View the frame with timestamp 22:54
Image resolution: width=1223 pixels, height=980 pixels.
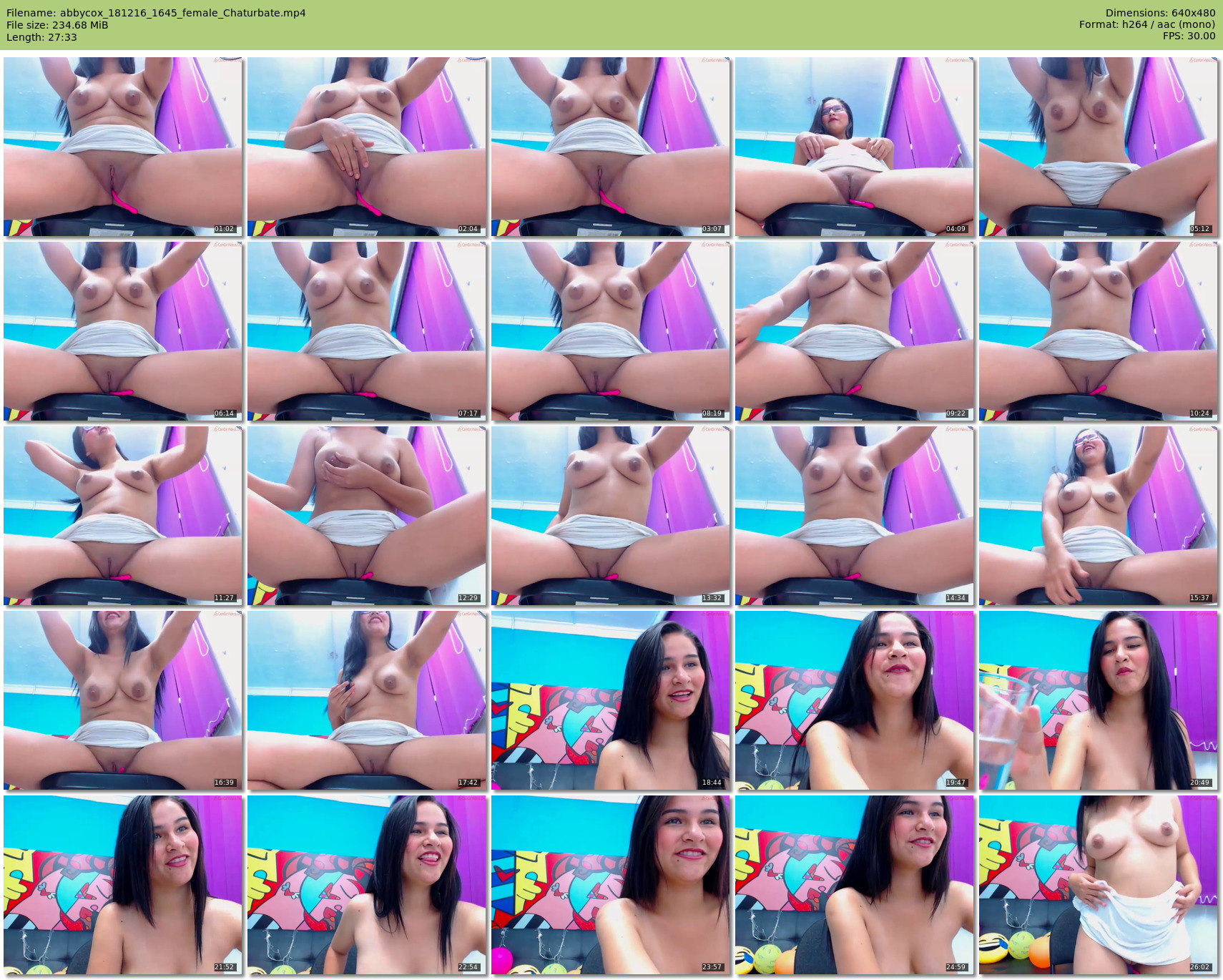(x=367, y=885)
